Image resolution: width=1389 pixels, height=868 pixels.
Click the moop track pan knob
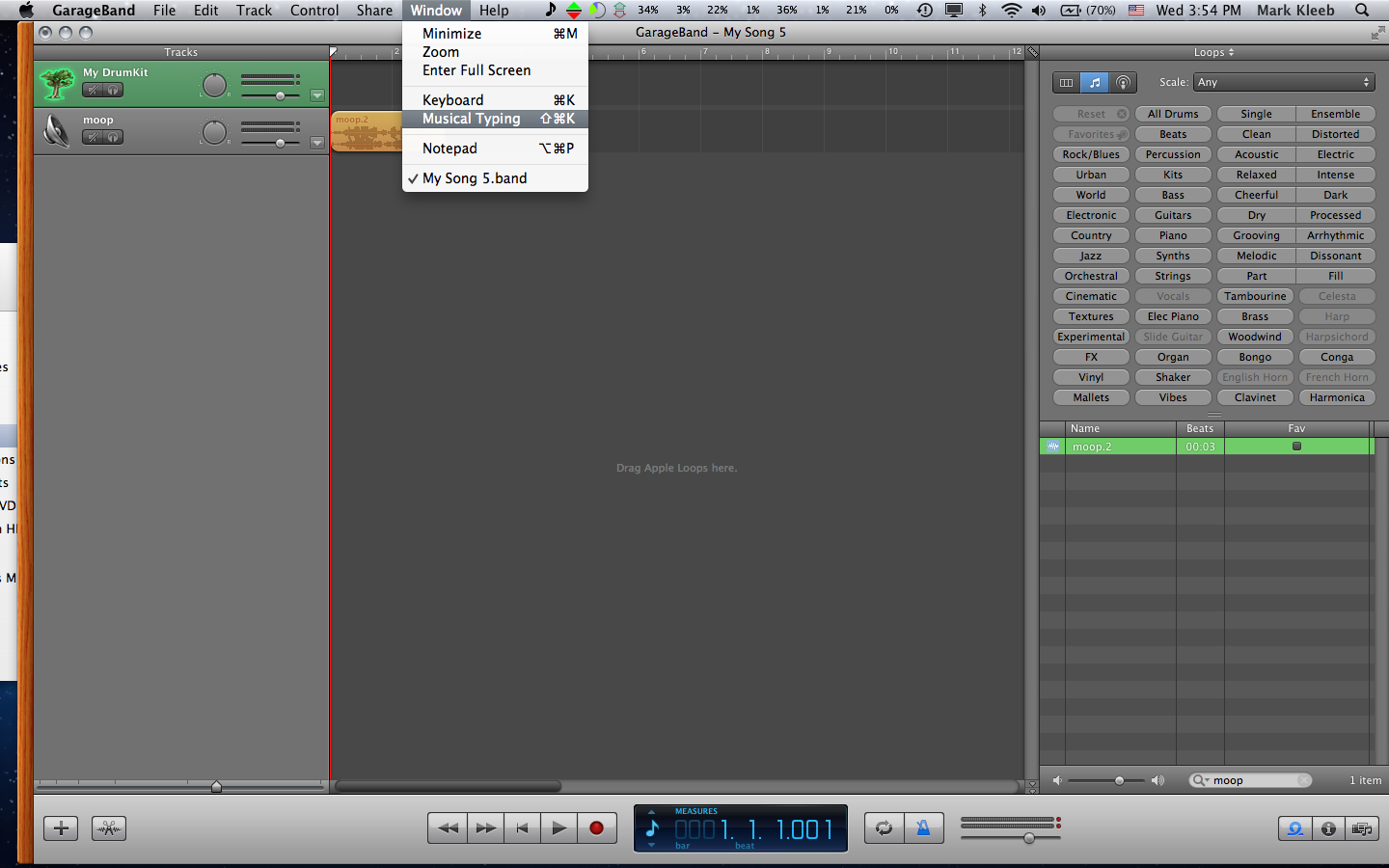[214, 131]
